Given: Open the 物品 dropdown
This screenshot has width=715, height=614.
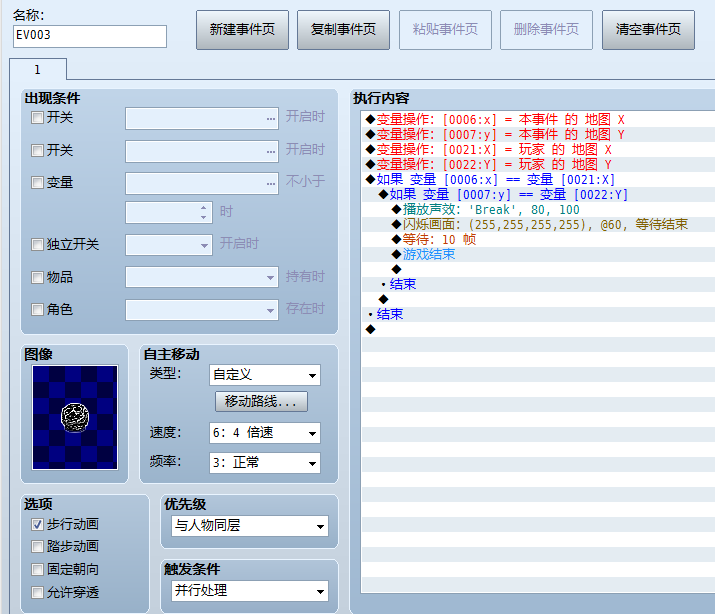Looking at the screenshot, I should (202, 277).
